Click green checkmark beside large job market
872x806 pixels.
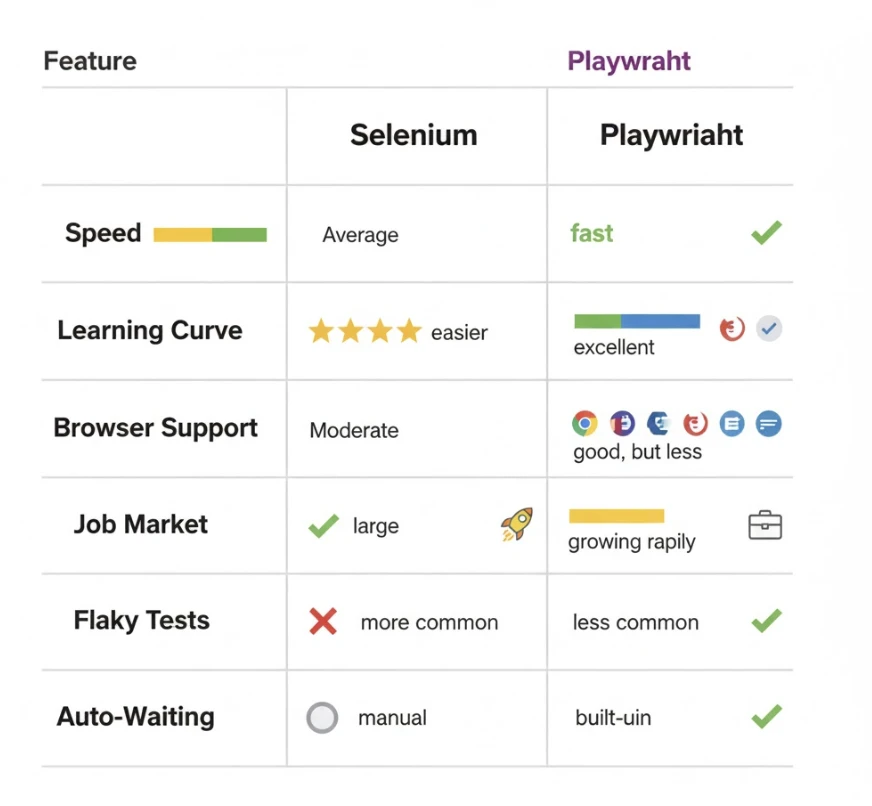(x=323, y=526)
